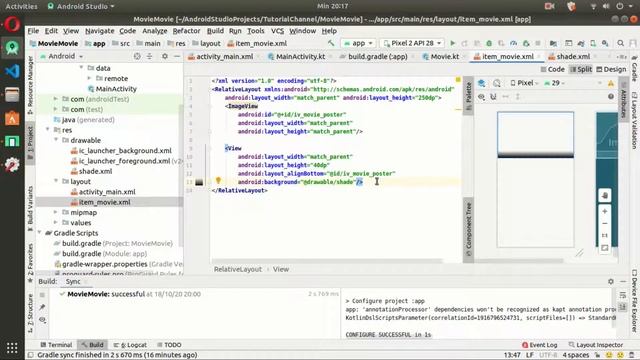Switch editor to Code view
Viewport: 640px width, 360px height.
(553, 69)
